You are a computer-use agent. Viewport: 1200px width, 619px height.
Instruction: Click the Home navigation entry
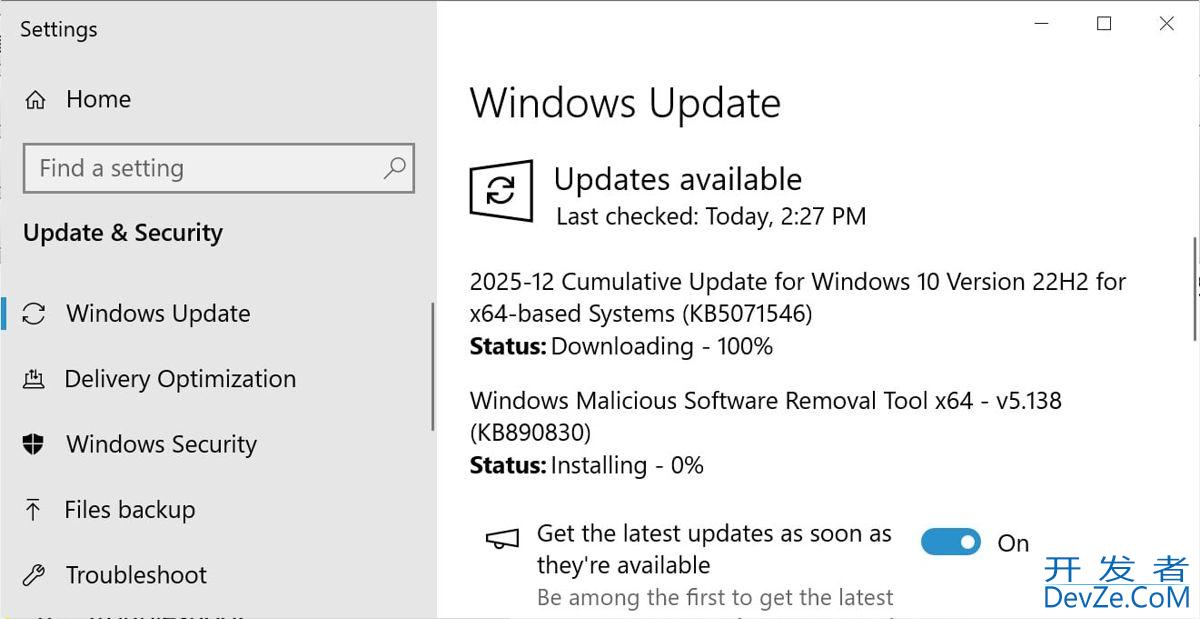pos(98,99)
